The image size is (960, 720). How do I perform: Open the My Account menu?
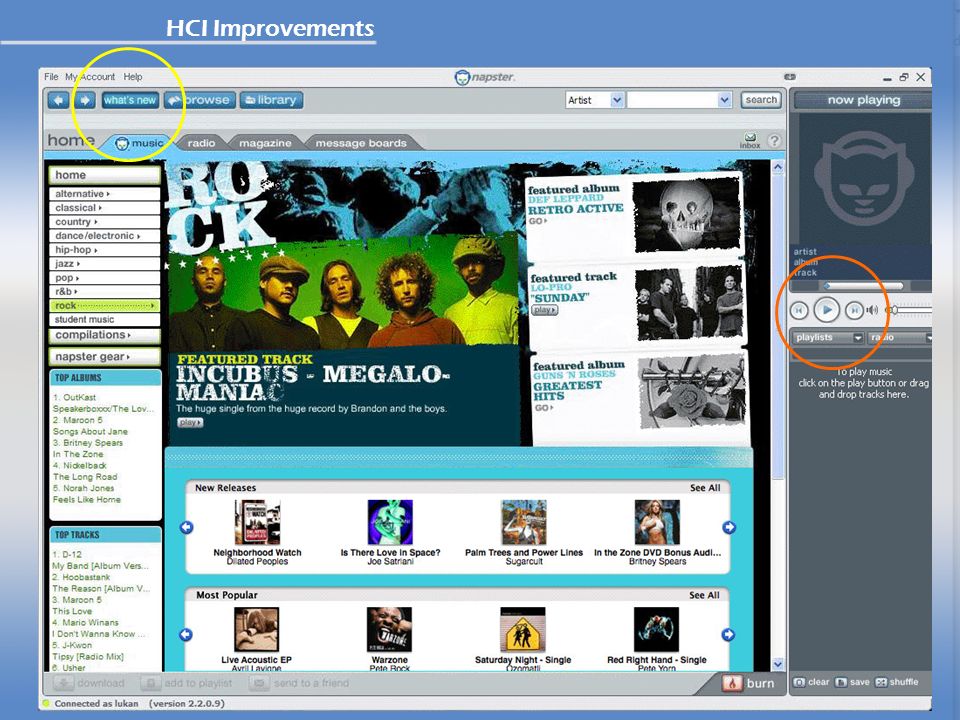pos(90,77)
